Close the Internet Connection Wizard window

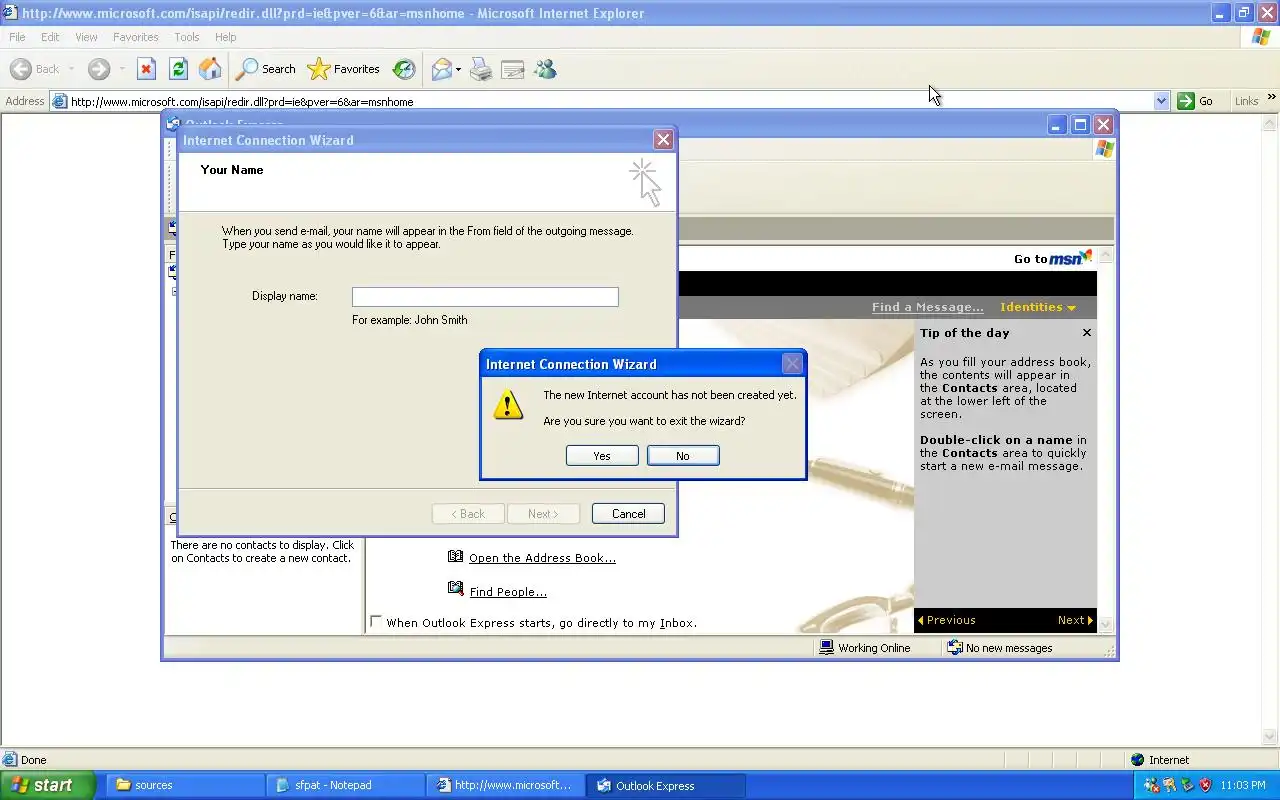(663, 140)
